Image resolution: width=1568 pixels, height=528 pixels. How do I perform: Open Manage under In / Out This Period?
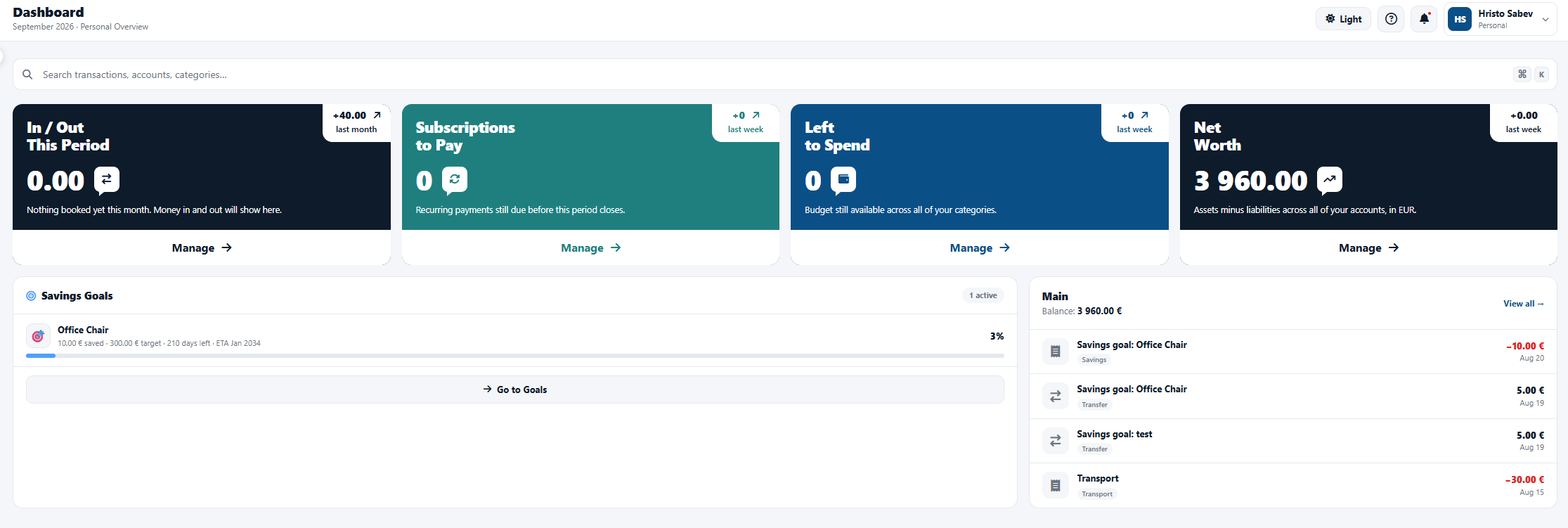[202, 247]
